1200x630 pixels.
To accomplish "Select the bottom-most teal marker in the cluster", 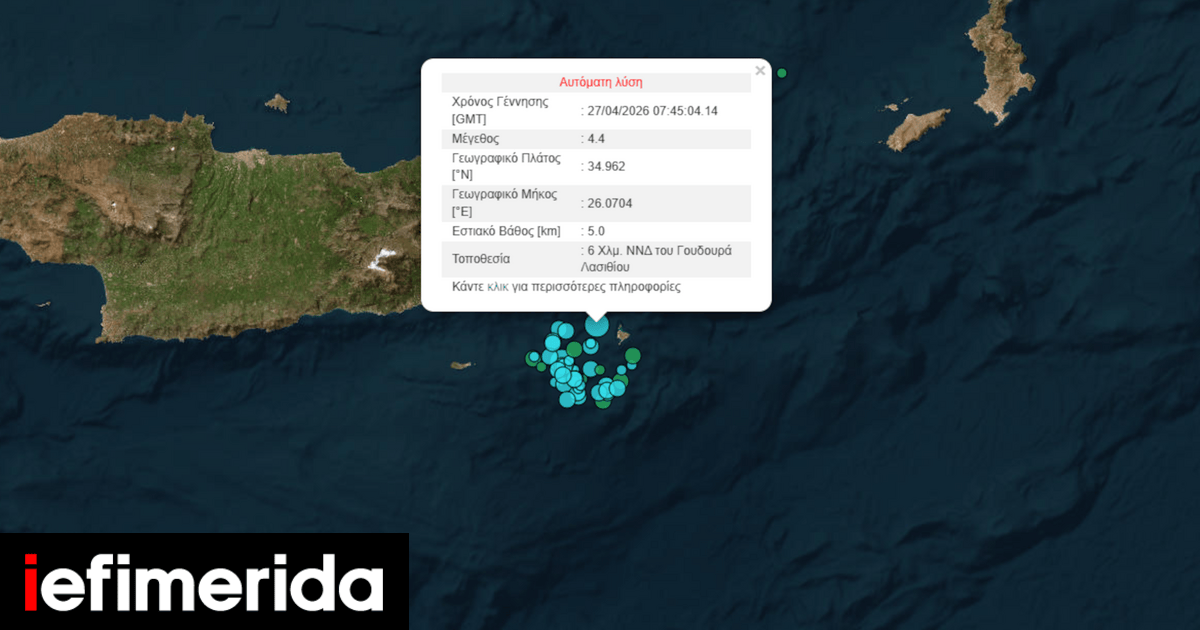I will pyautogui.click(x=567, y=400).
